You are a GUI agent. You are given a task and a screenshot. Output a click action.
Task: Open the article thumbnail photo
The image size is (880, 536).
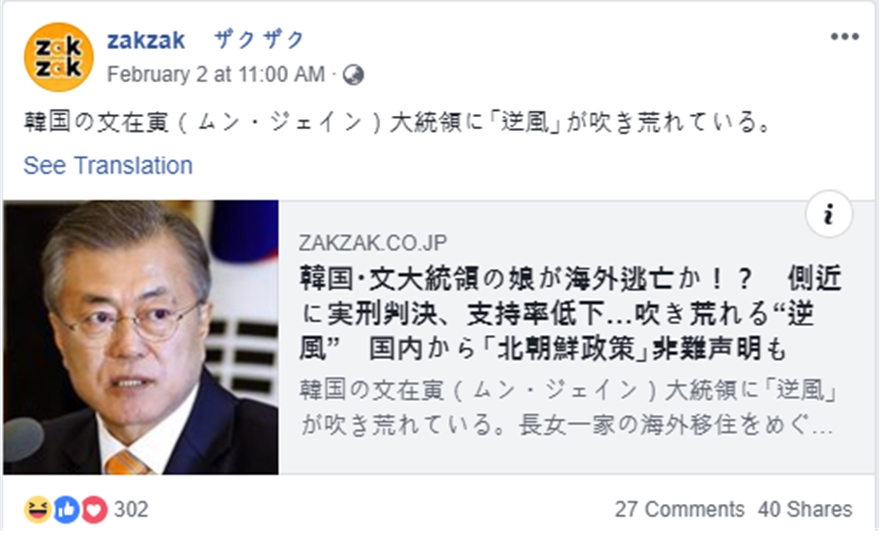point(141,337)
